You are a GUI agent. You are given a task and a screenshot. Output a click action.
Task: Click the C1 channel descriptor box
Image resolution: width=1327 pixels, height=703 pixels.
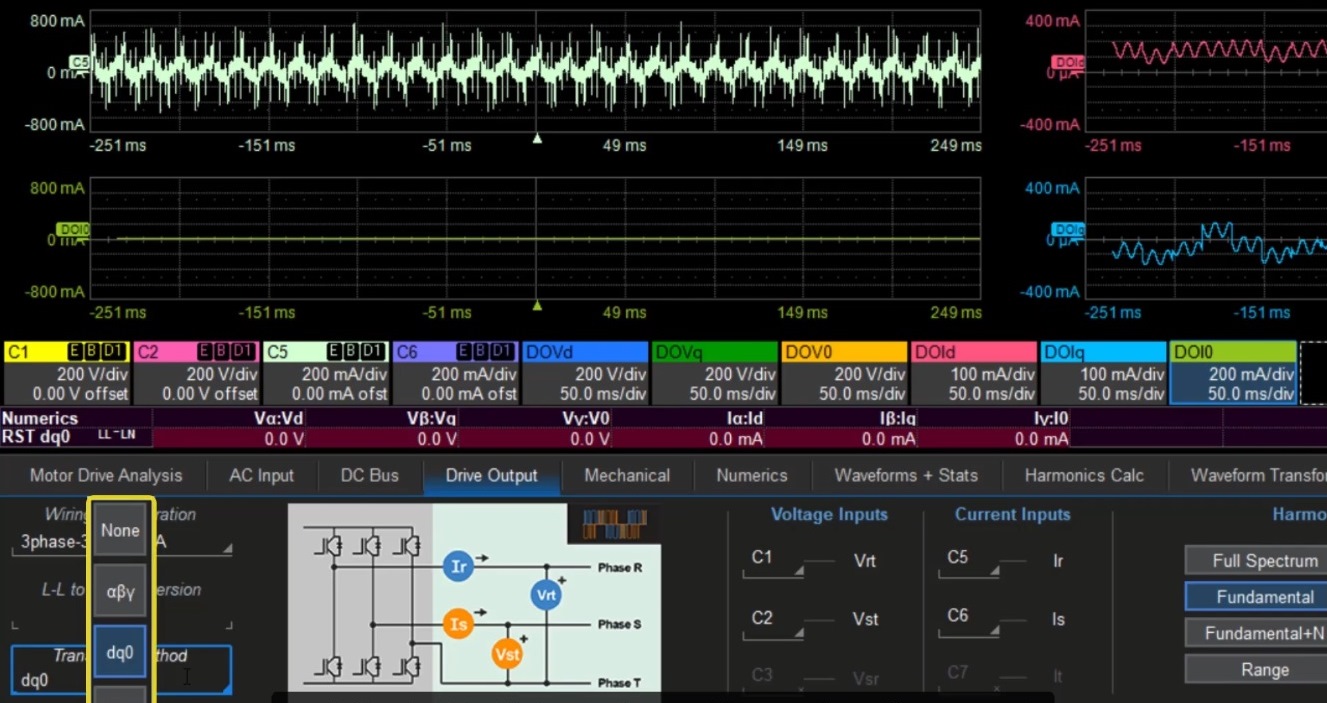(66, 373)
